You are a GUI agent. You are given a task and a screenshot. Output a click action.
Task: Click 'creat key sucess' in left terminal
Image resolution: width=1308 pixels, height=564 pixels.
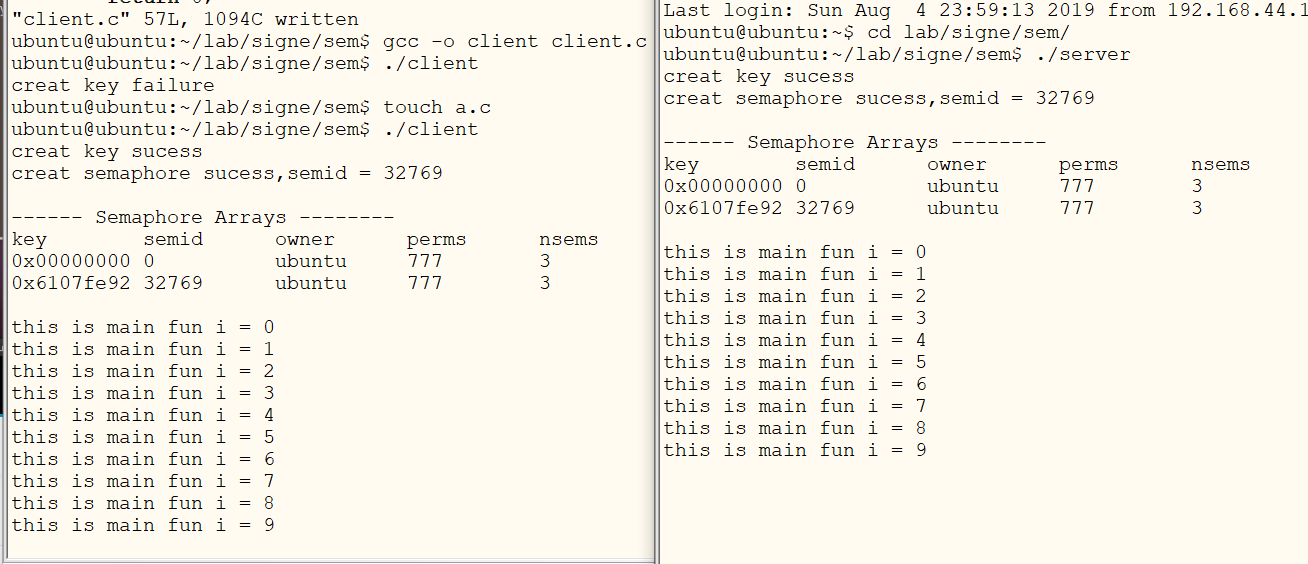click(x=107, y=152)
